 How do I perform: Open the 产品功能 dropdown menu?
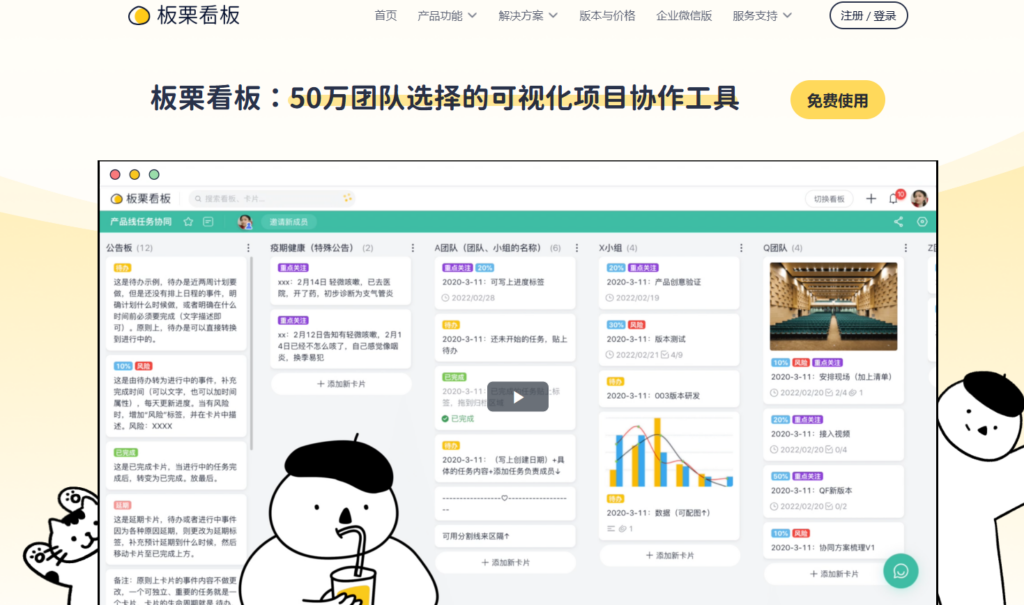(440, 16)
